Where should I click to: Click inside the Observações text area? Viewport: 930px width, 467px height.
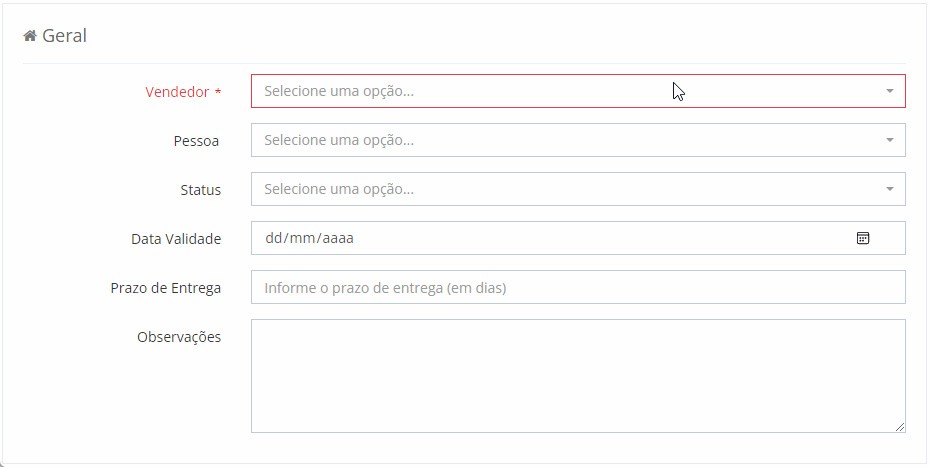[578, 375]
